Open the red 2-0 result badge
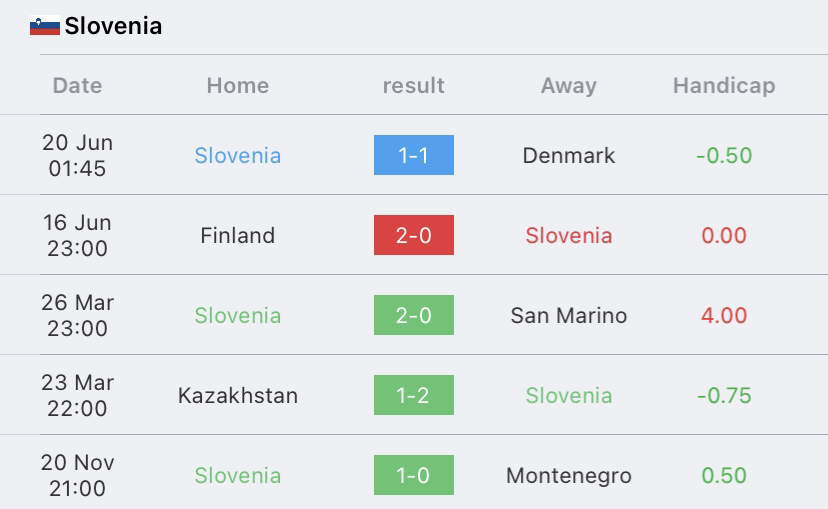The width and height of the screenshot is (828, 509). [x=413, y=235]
